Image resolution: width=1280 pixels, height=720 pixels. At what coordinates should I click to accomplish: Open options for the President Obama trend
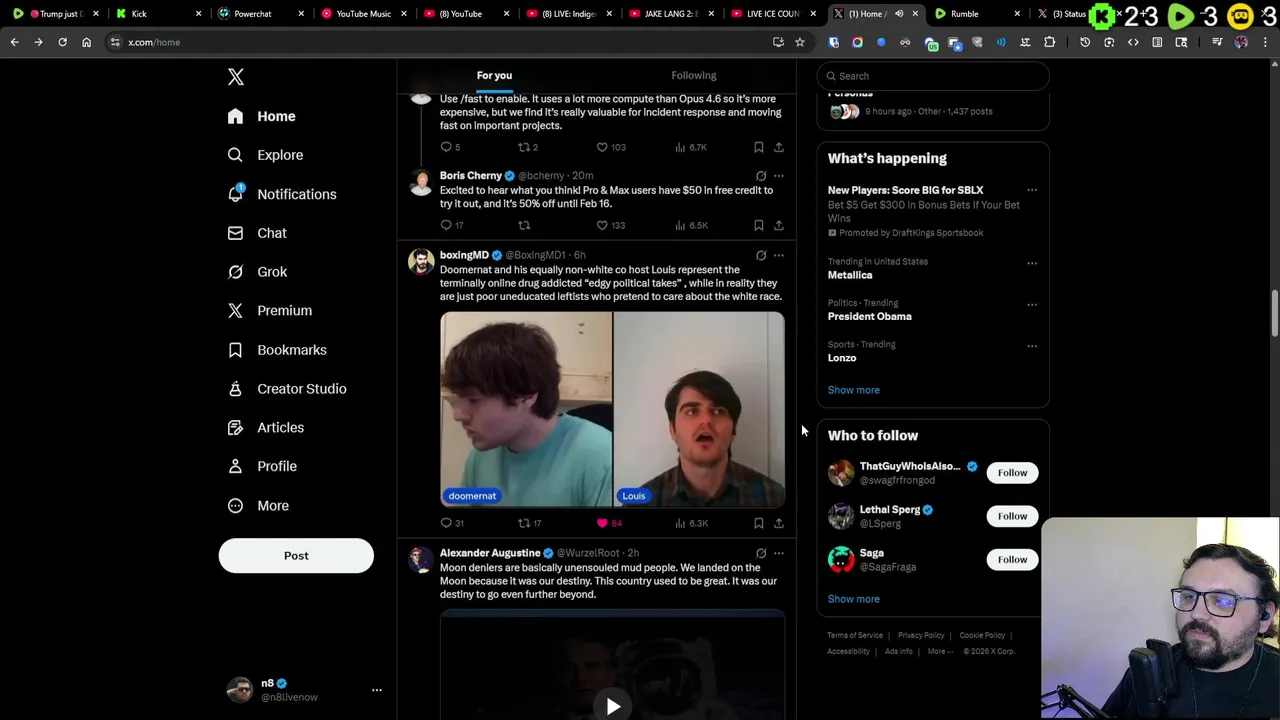tap(1032, 305)
